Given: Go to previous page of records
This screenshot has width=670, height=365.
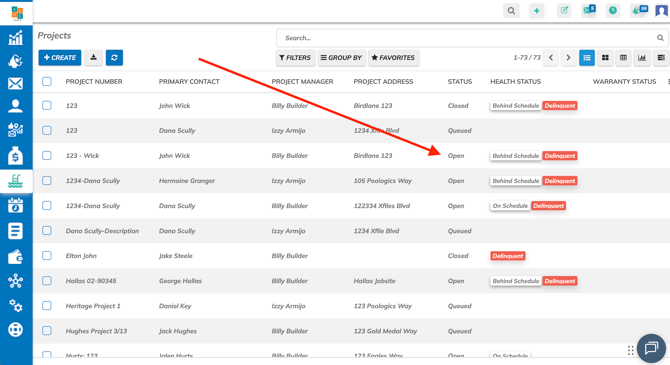Looking at the screenshot, I should point(551,58).
